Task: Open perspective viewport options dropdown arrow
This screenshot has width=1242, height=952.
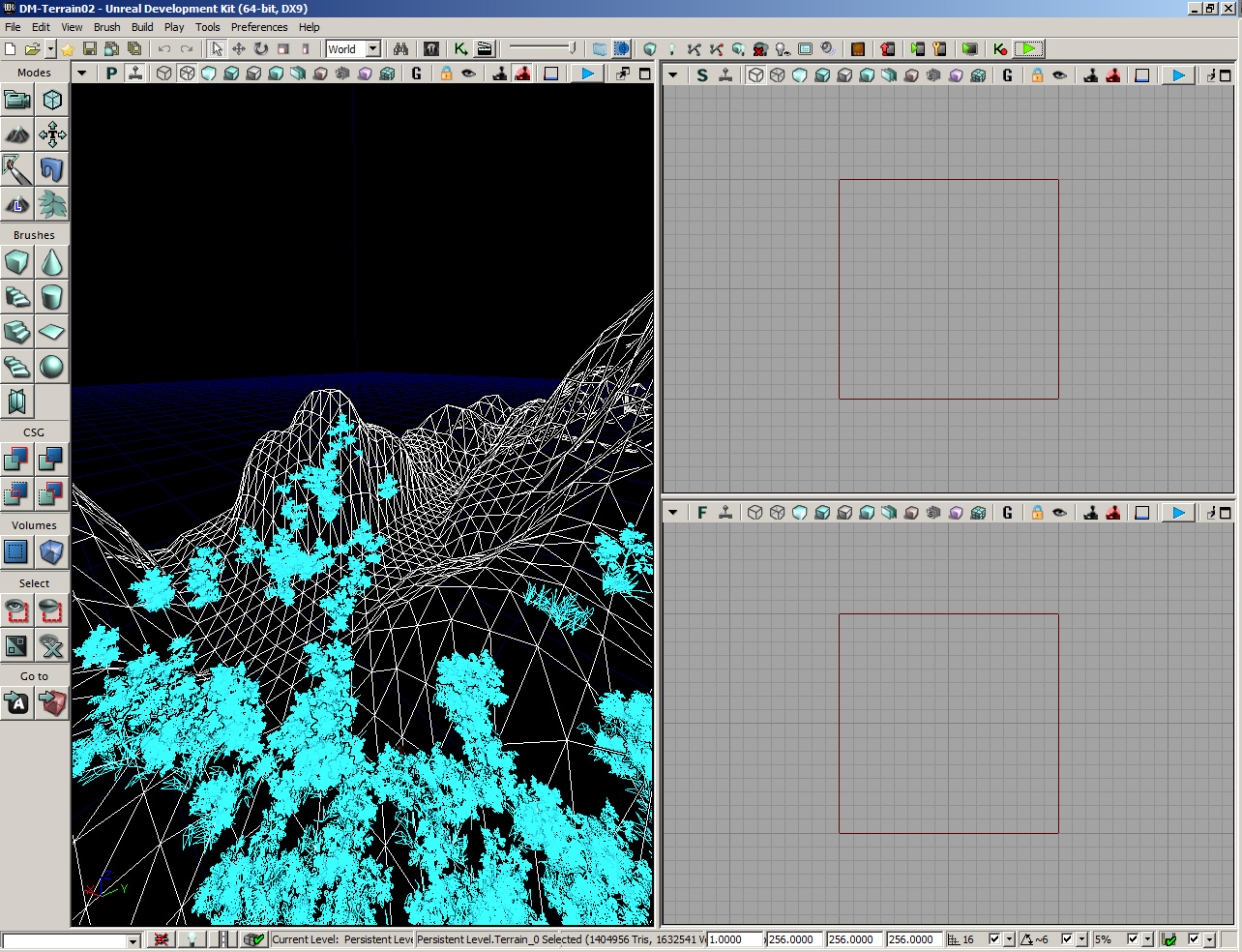Action: coord(82,74)
